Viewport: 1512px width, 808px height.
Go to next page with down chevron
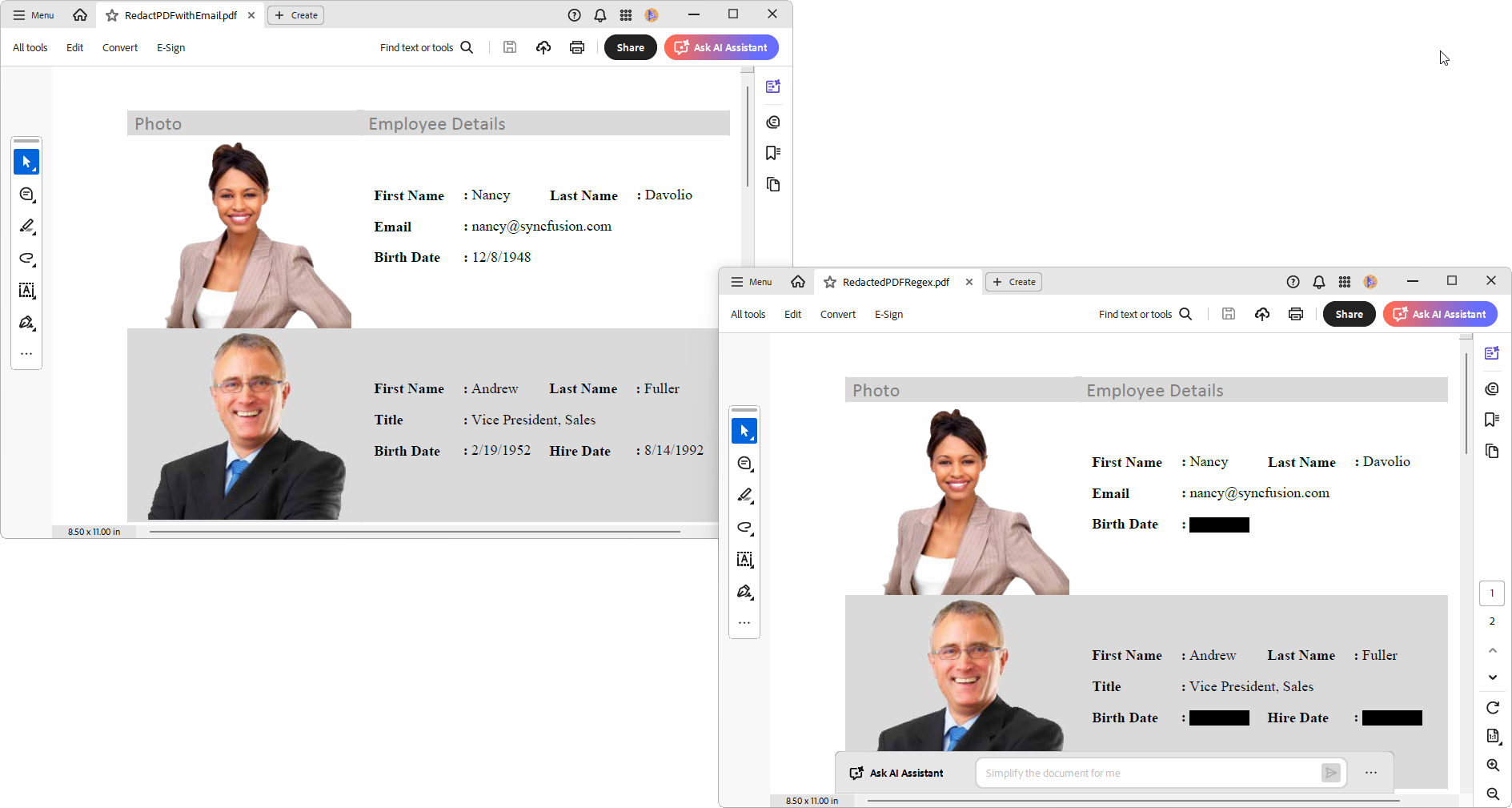tap(1492, 677)
